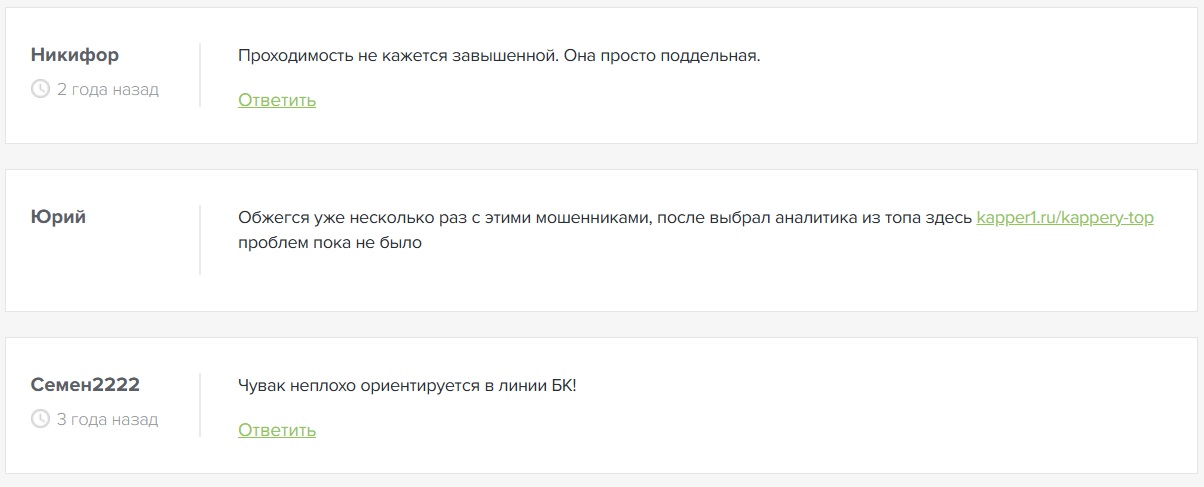The image size is (1204, 487).
Task: Click the text "проблем пока не было"
Action: click(x=330, y=242)
